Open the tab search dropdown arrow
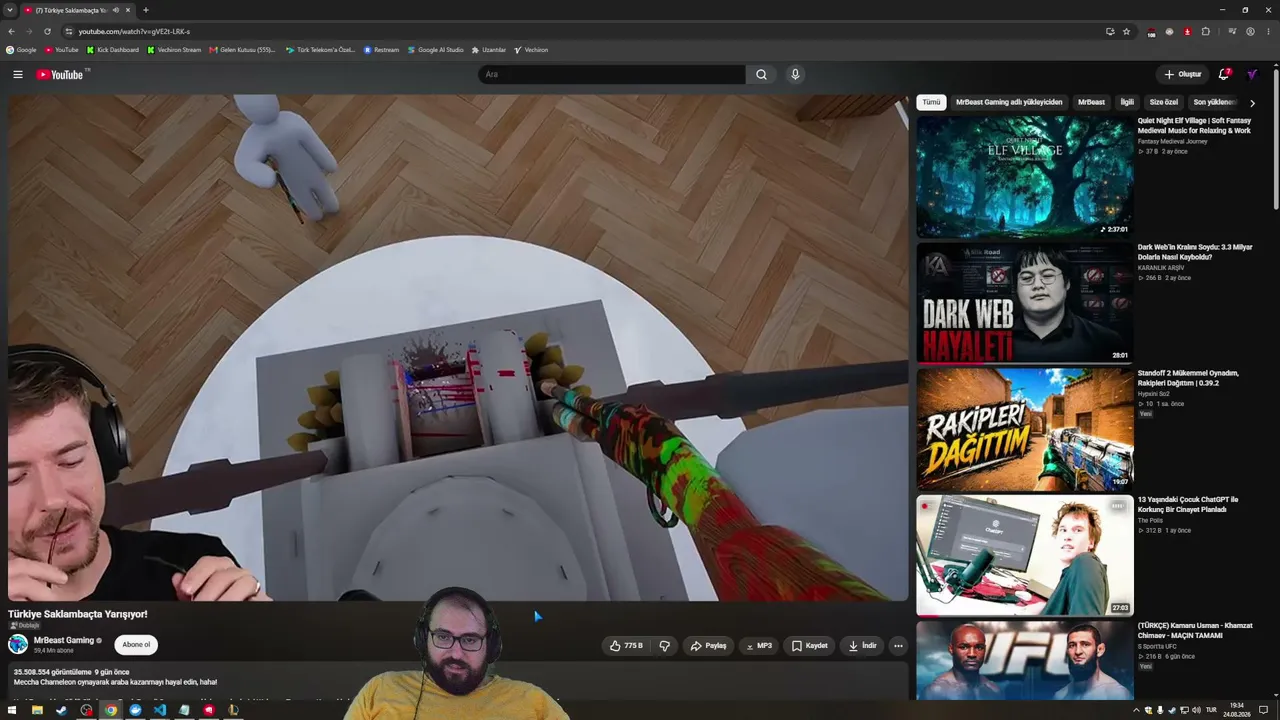 (10, 10)
